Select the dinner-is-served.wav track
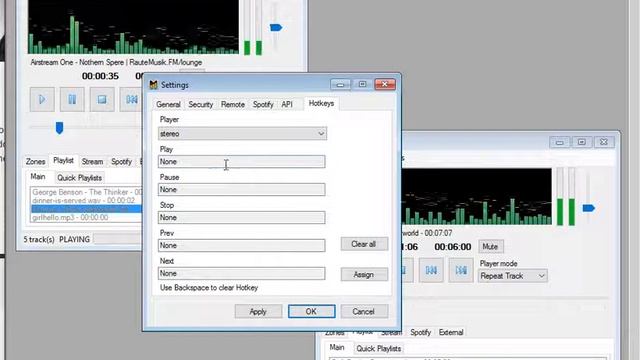Image resolution: width=640 pixels, height=360 pixels. click(87, 200)
